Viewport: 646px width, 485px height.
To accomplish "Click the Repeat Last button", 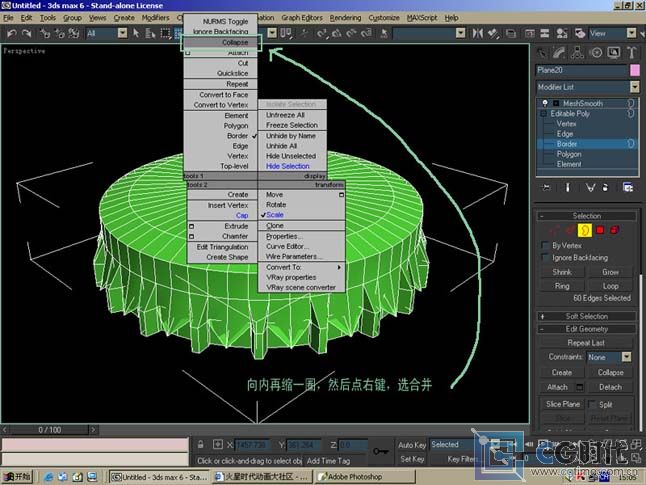I will click(x=586, y=343).
